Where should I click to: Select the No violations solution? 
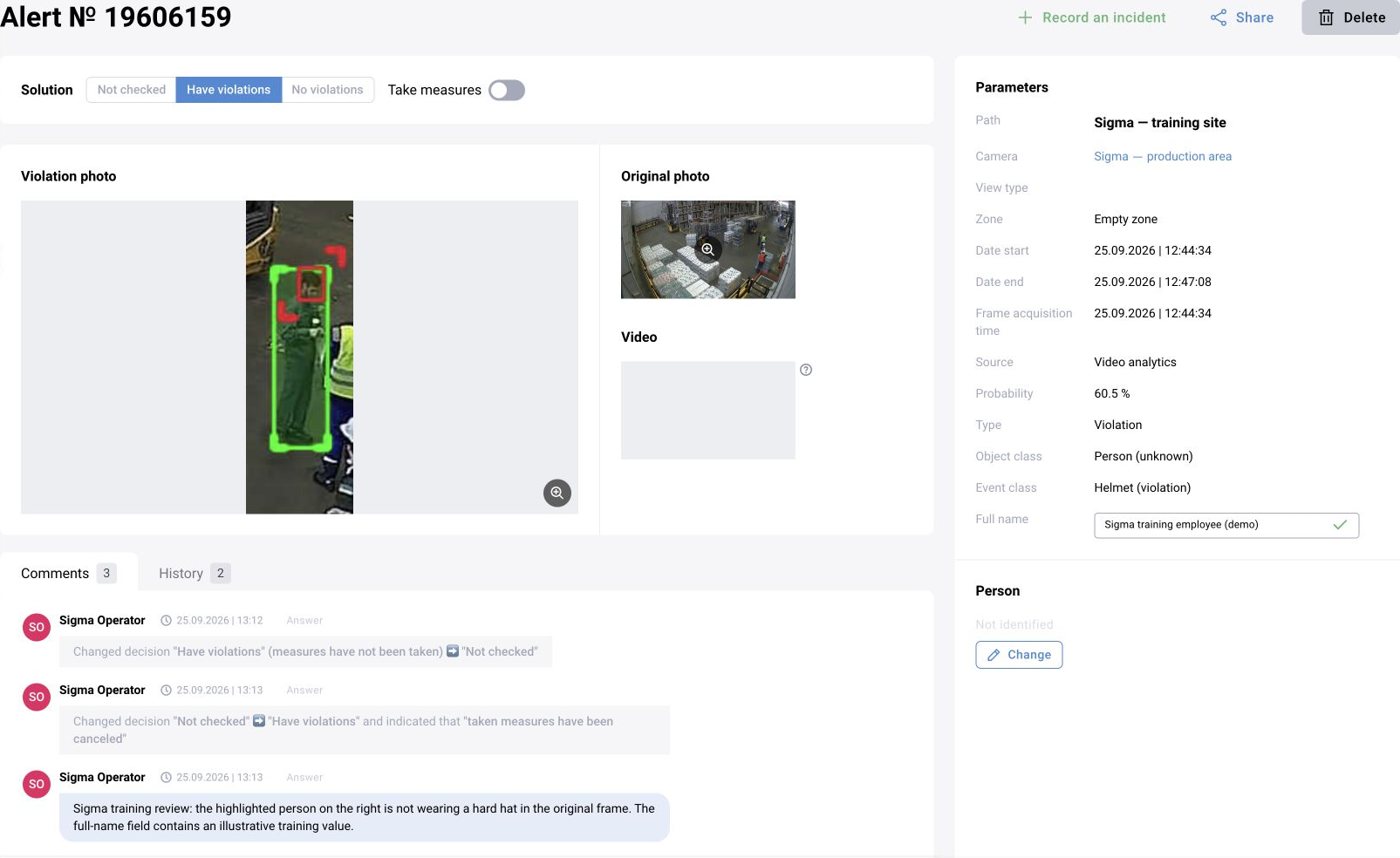click(327, 90)
